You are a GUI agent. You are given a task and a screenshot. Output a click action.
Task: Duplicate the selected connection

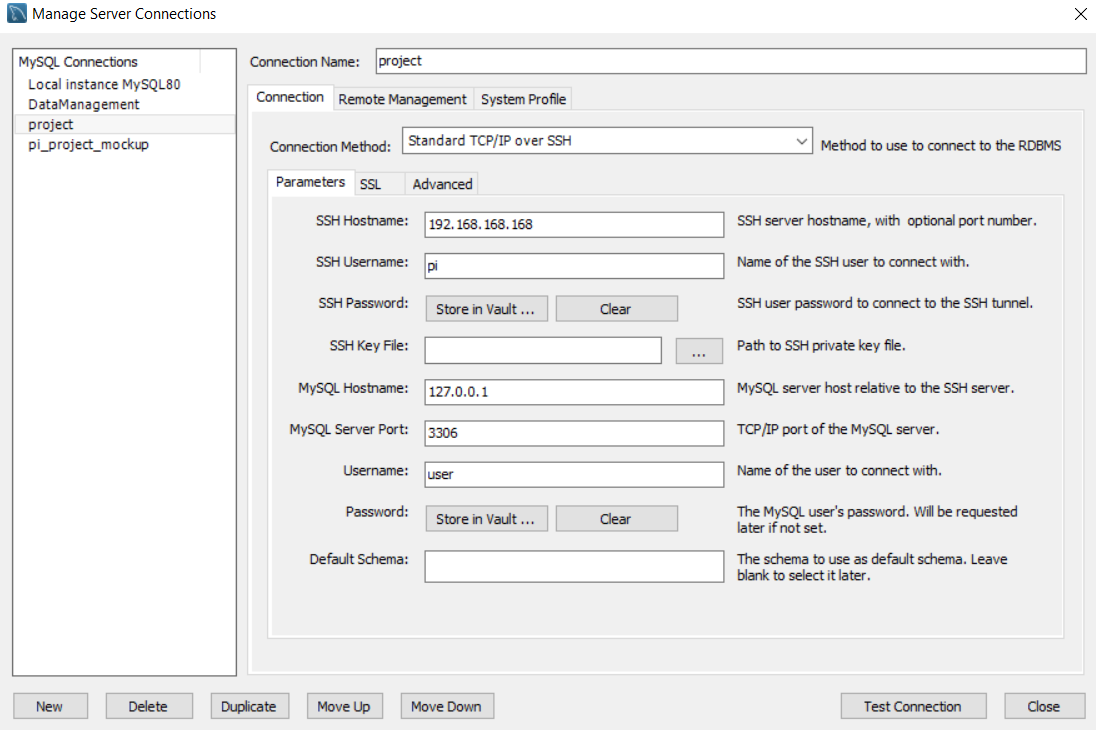pos(250,706)
